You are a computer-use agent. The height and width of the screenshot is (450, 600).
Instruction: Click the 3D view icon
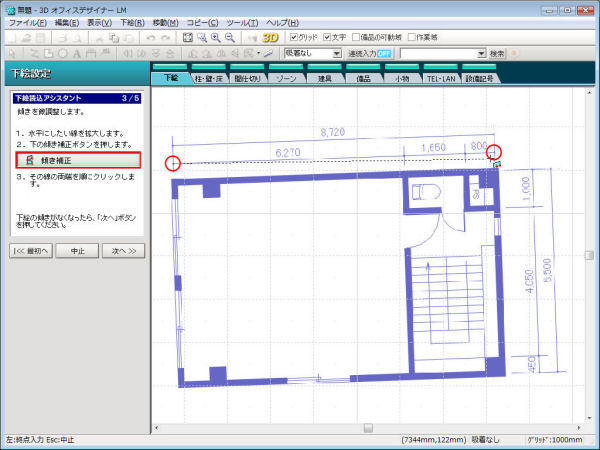(x=270, y=37)
